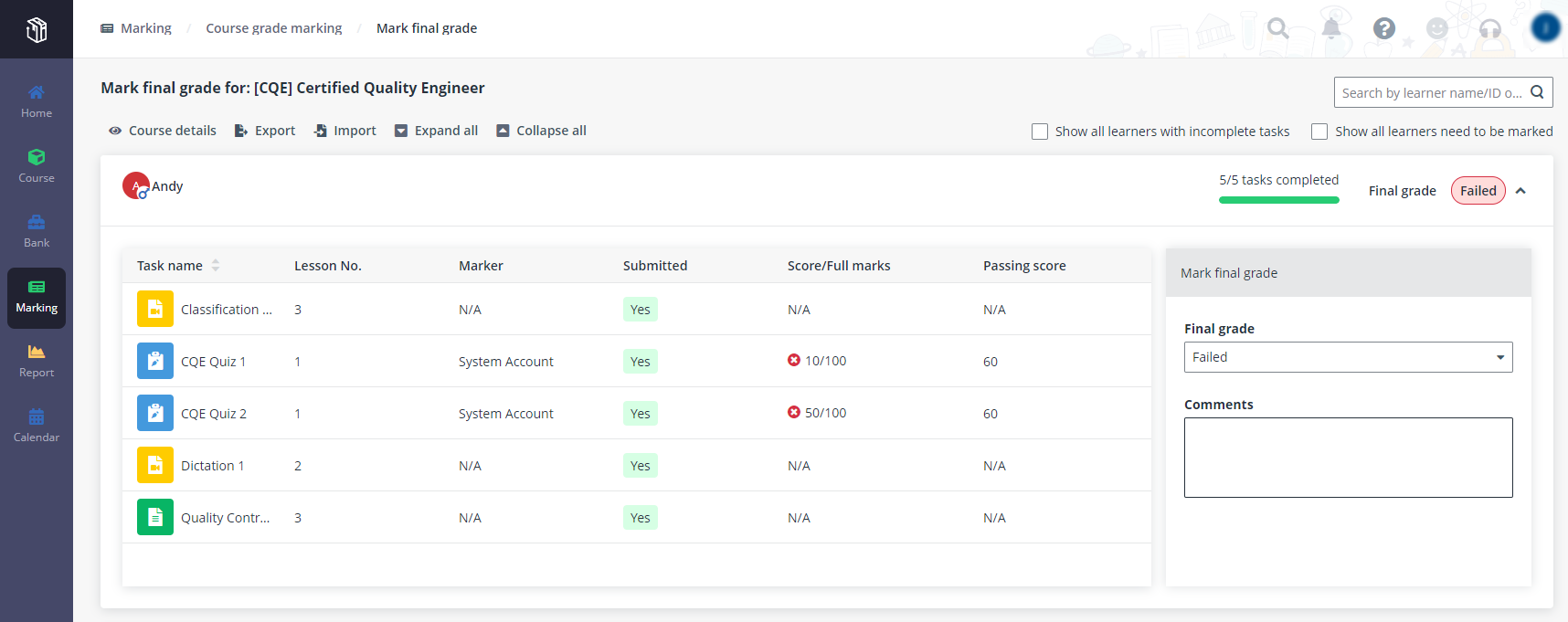Click the Passing score column header
This screenshot has height=622, width=1568.
pyautogui.click(x=1024, y=266)
